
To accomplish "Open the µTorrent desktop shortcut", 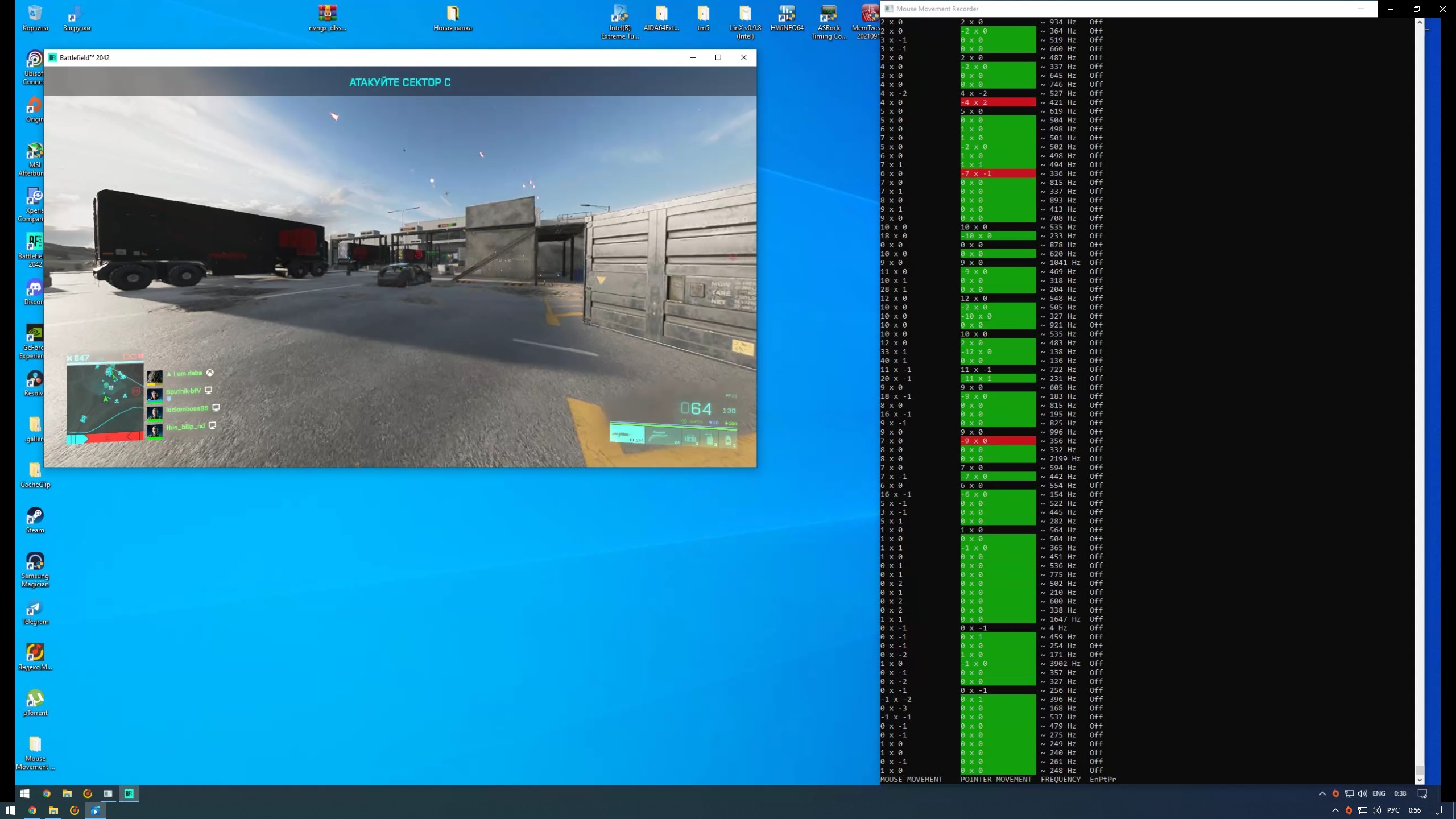I will coord(35,700).
